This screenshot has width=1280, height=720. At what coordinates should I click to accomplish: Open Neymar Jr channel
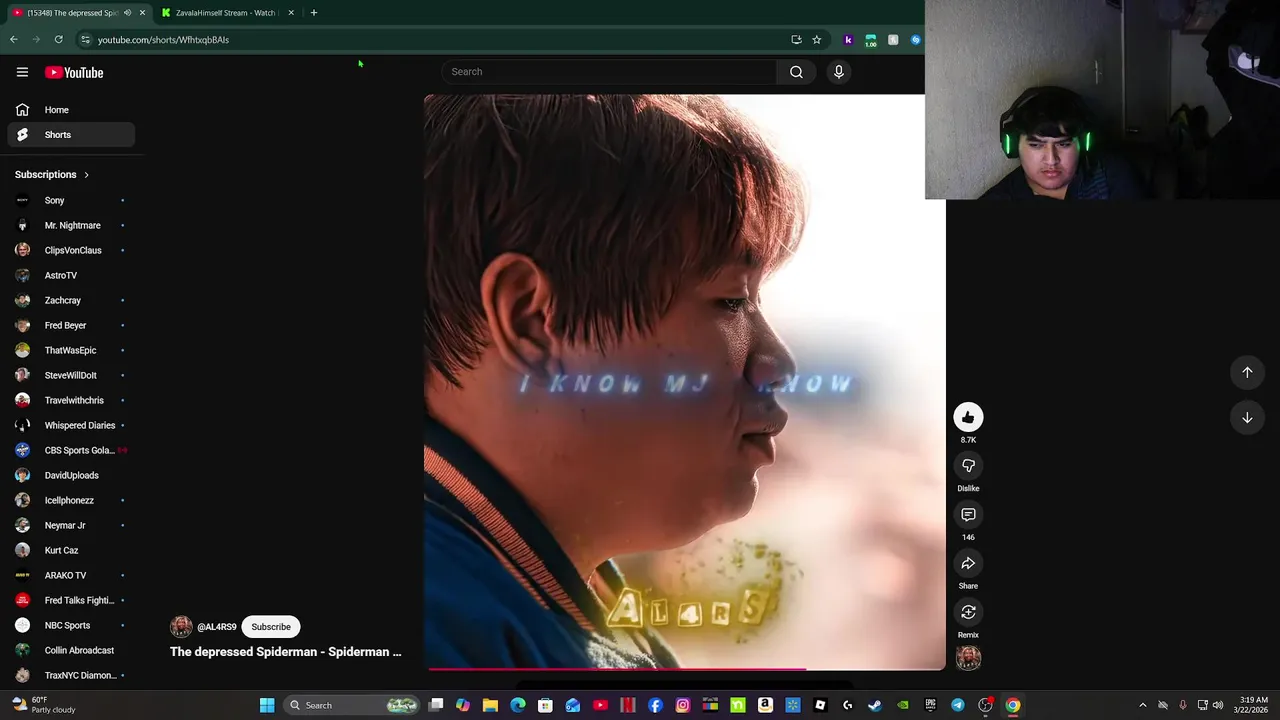(x=71, y=525)
